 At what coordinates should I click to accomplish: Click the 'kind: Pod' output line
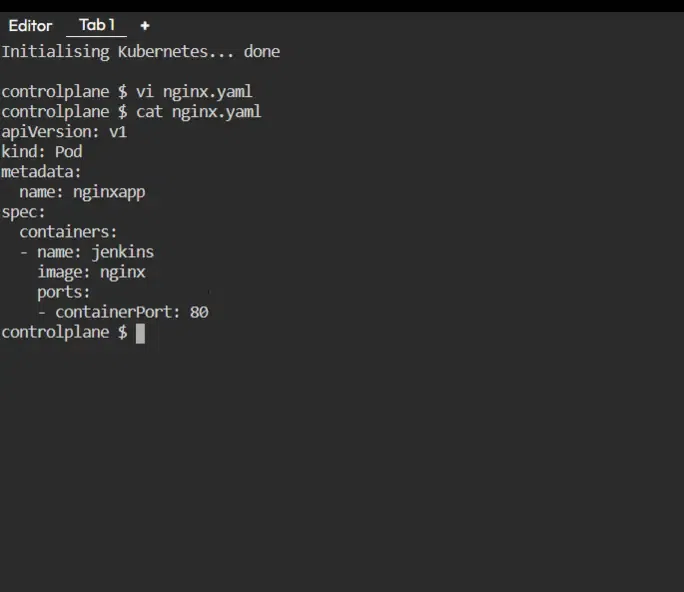click(x=42, y=152)
